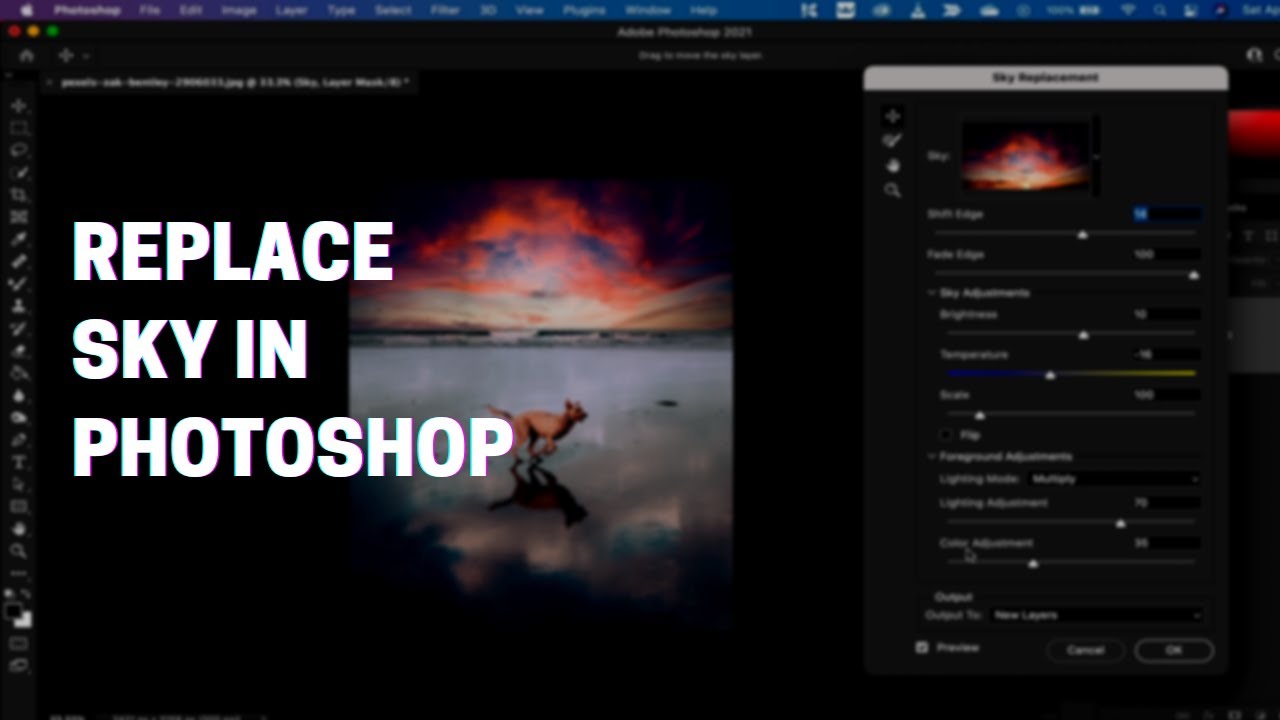The image size is (1280, 720).
Task: Click the foreground and background color swatches
Action: point(19,614)
